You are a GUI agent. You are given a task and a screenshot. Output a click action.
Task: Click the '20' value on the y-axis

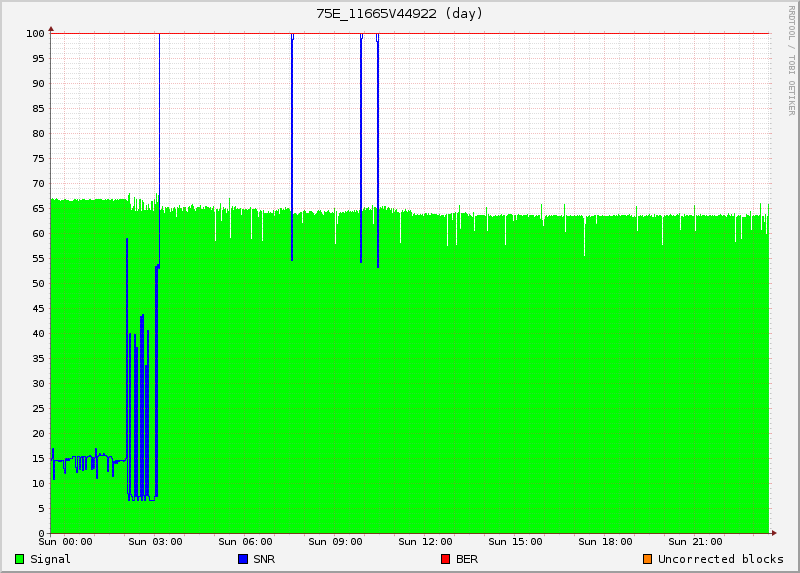coord(38,434)
